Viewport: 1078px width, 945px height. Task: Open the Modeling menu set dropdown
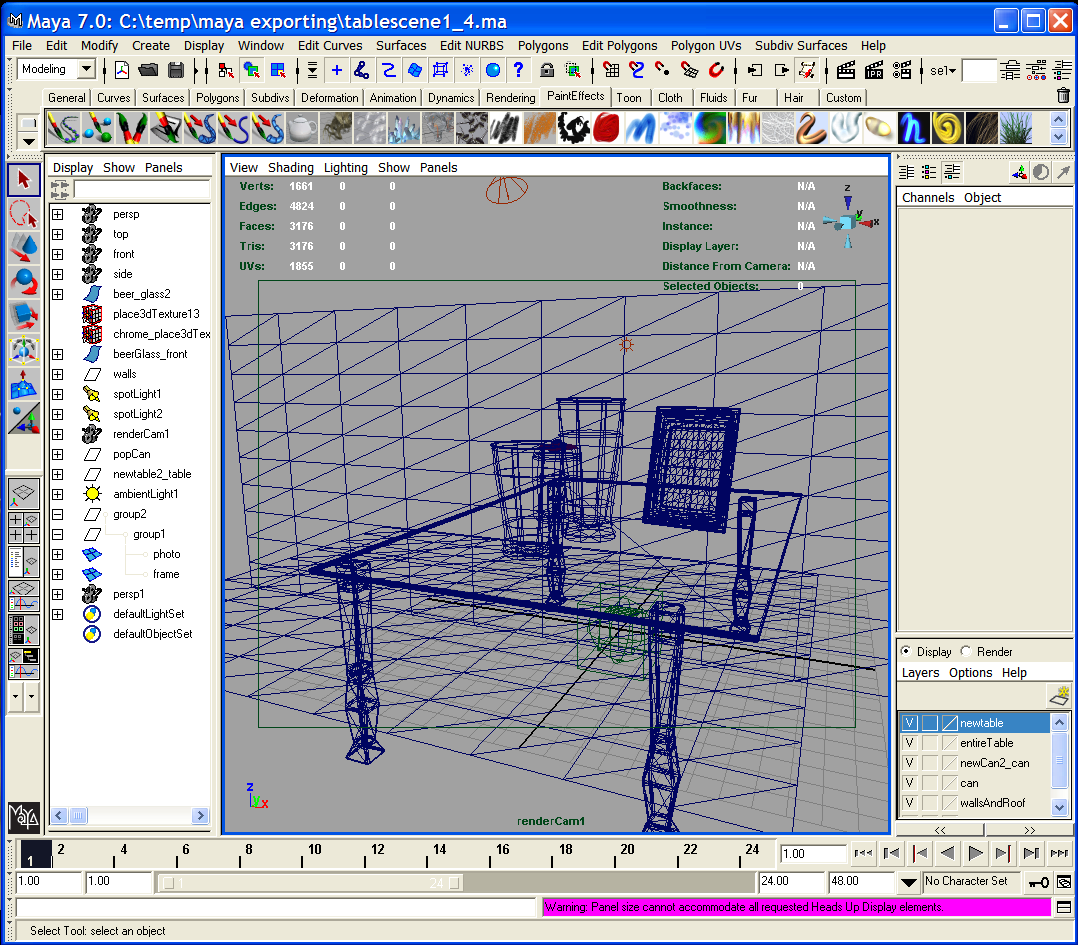point(86,69)
